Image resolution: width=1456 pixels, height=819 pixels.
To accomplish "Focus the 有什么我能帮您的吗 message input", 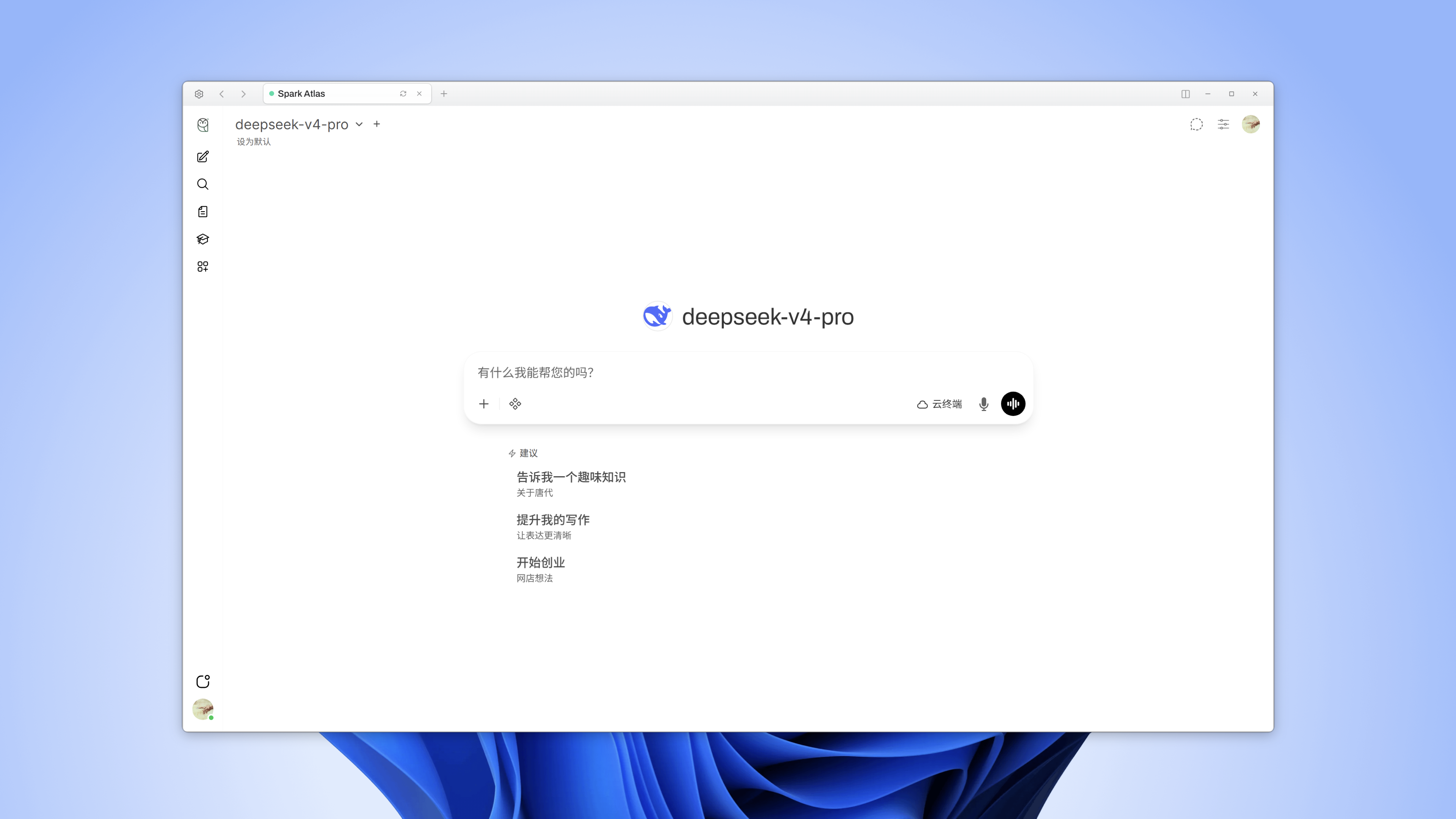I will point(748,372).
